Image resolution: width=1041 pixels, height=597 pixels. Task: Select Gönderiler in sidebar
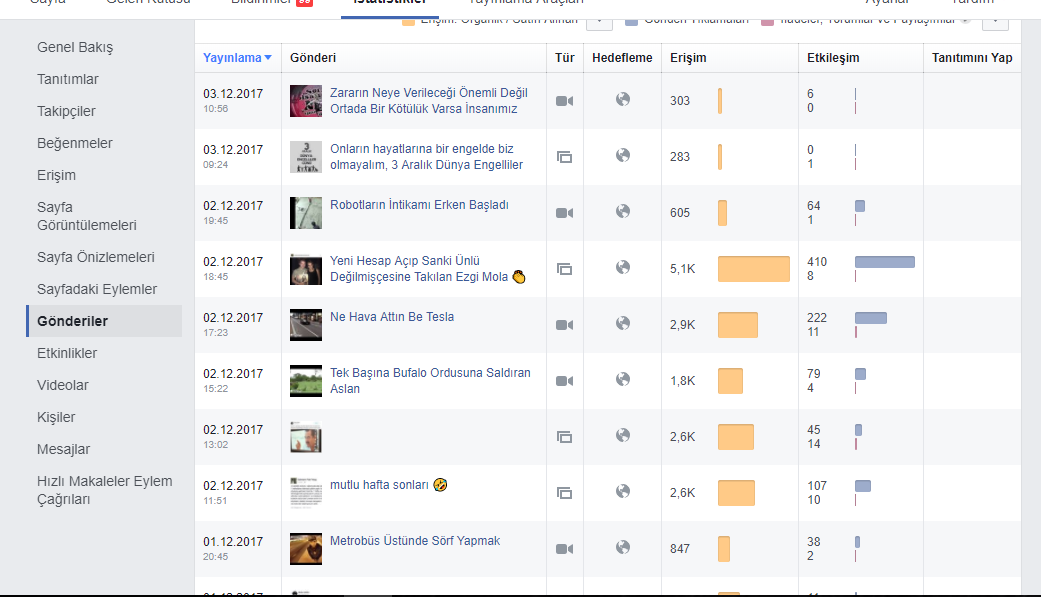[72, 321]
